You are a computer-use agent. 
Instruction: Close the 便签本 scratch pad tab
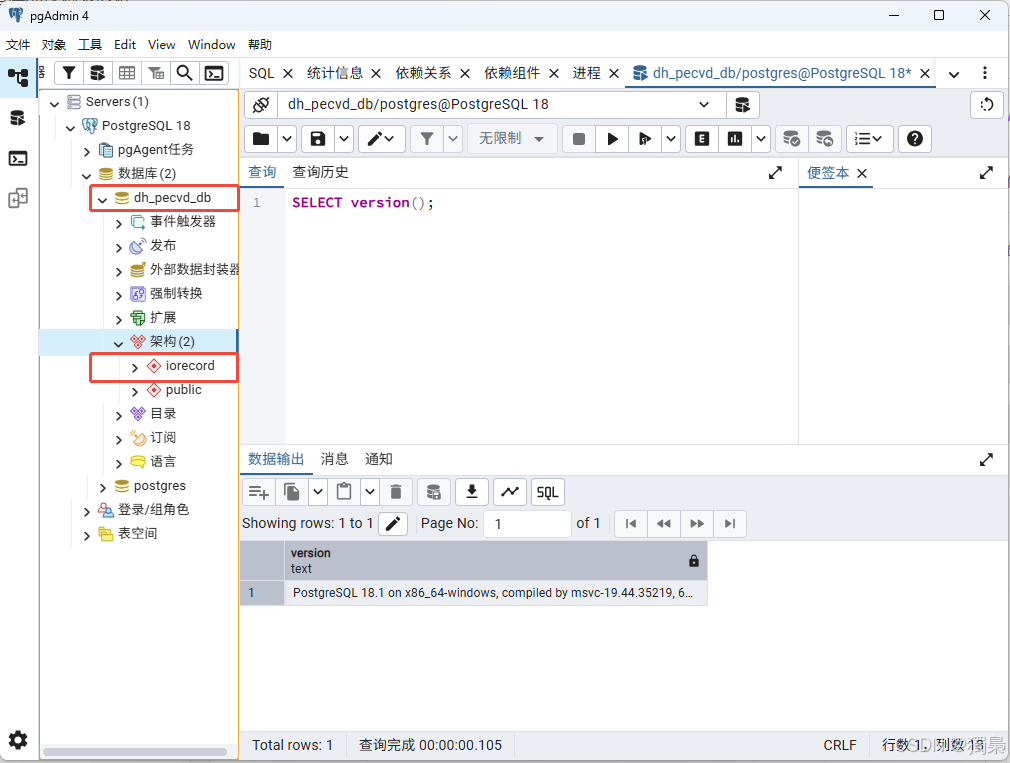tap(862, 173)
